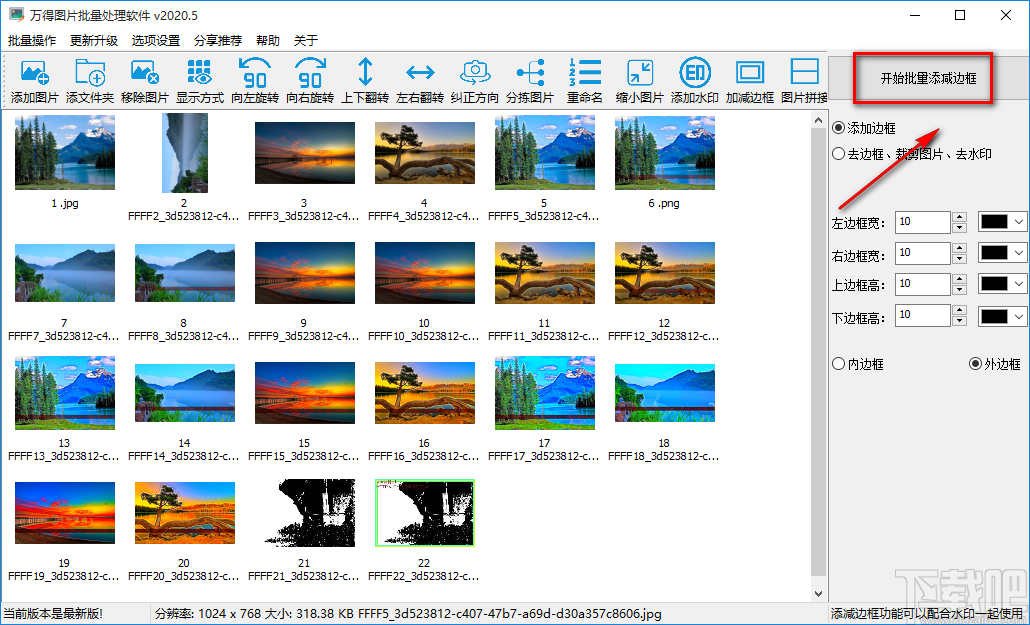
Task: Increase 上边框高 value with up arrow
Action: click(x=959, y=279)
